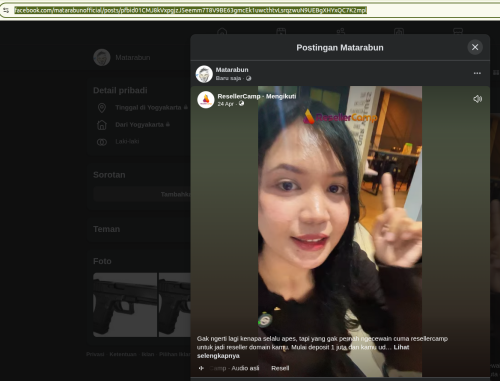The image size is (500, 381).
Task: Click the 'Teman' section heading
Action: point(106,229)
